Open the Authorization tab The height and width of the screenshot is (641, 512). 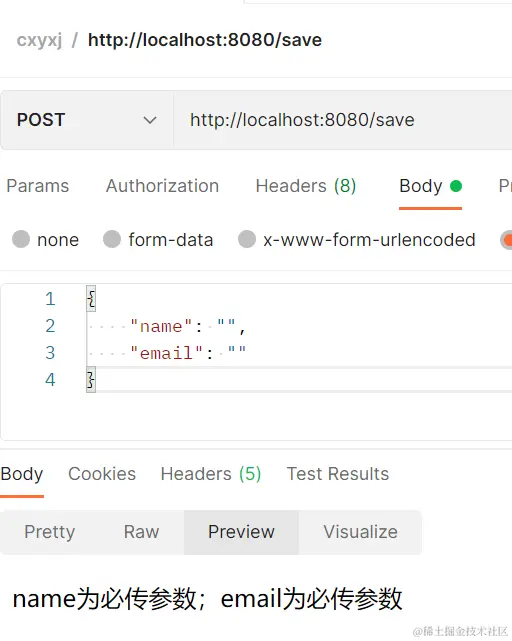(x=162, y=186)
